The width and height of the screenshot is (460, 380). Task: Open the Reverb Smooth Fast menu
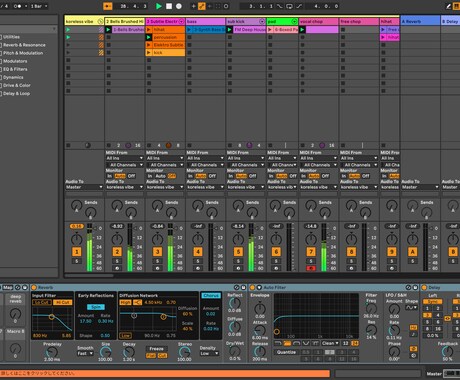(85, 353)
